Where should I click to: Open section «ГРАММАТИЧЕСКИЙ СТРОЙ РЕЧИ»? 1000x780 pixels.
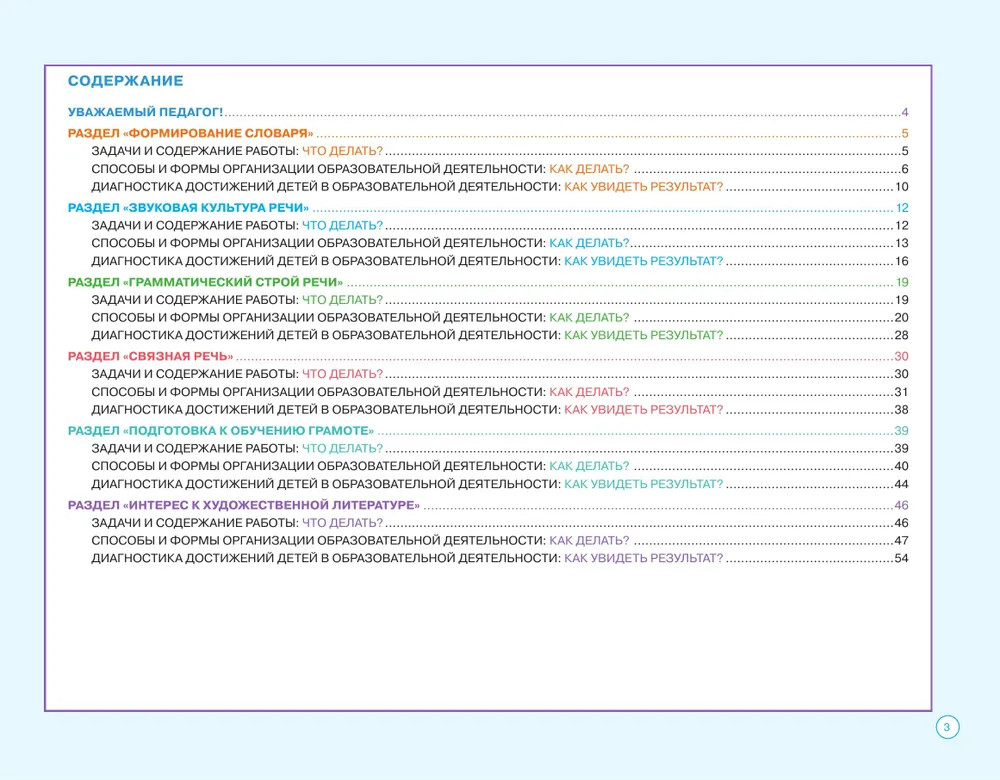[205, 282]
